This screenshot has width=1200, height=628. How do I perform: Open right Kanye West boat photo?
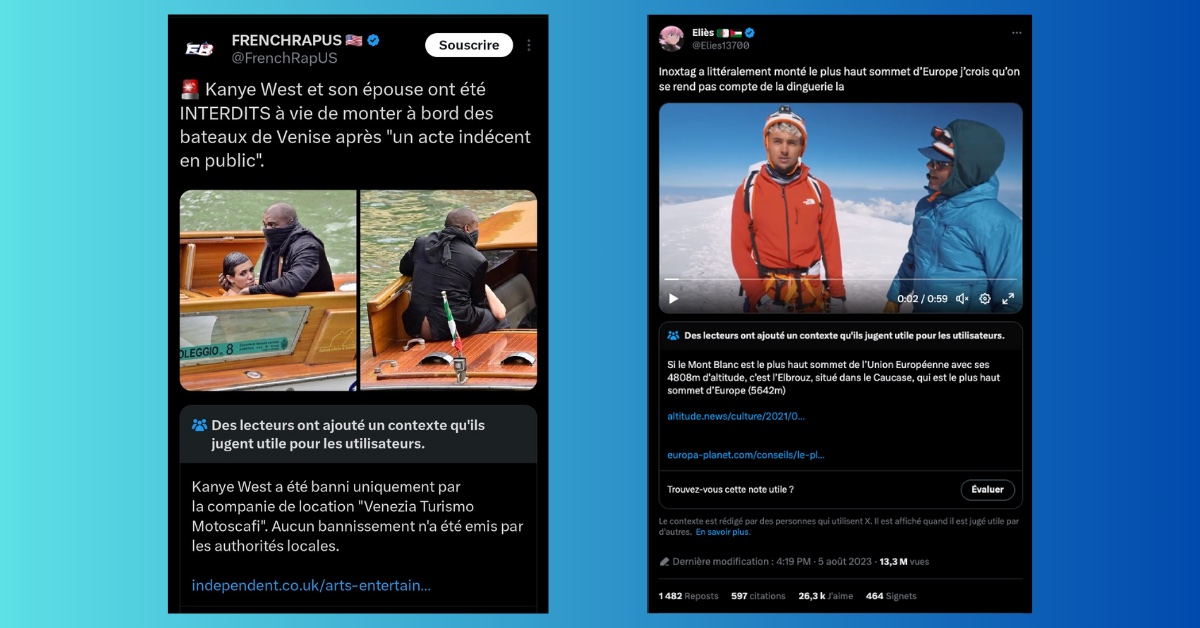449,290
